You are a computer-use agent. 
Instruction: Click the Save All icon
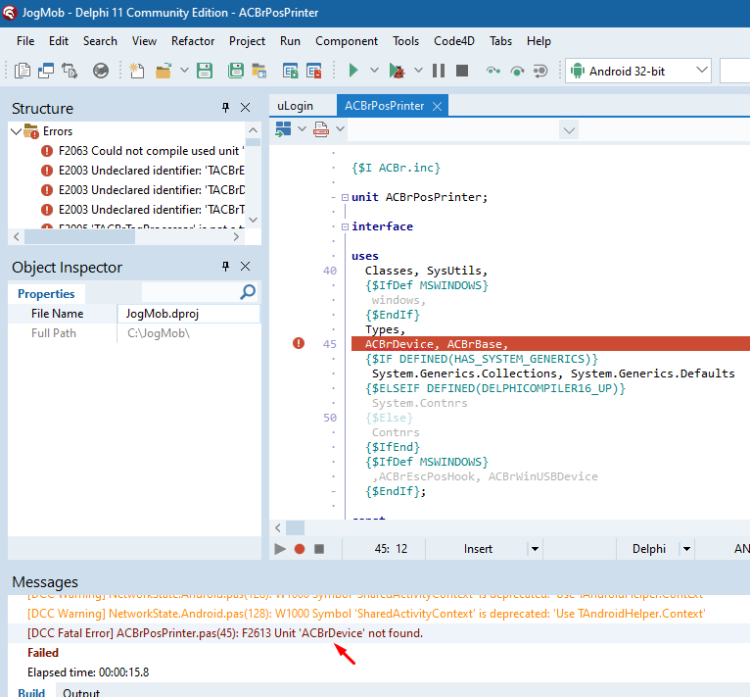[x=235, y=71]
